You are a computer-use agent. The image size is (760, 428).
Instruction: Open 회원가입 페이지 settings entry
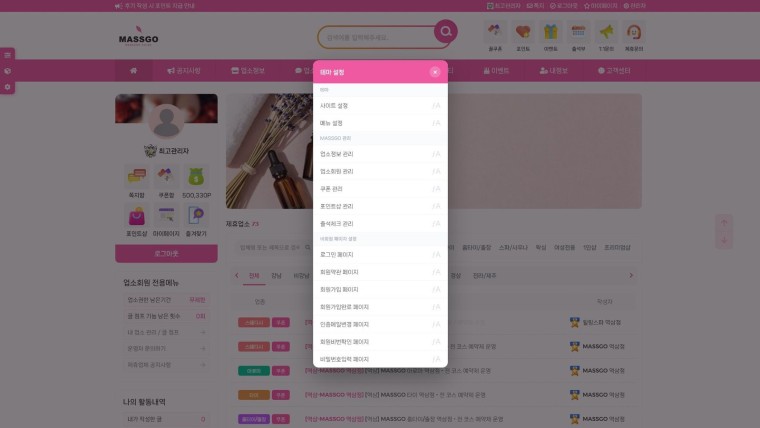(380, 290)
